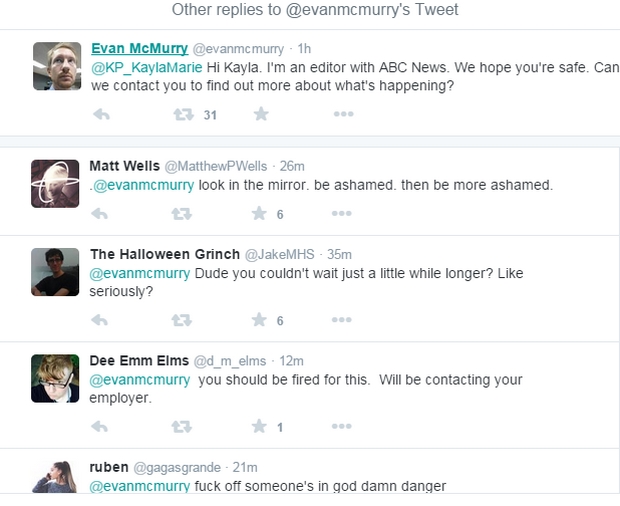Favorite The Halloween Grinch's tweet

coord(260,321)
